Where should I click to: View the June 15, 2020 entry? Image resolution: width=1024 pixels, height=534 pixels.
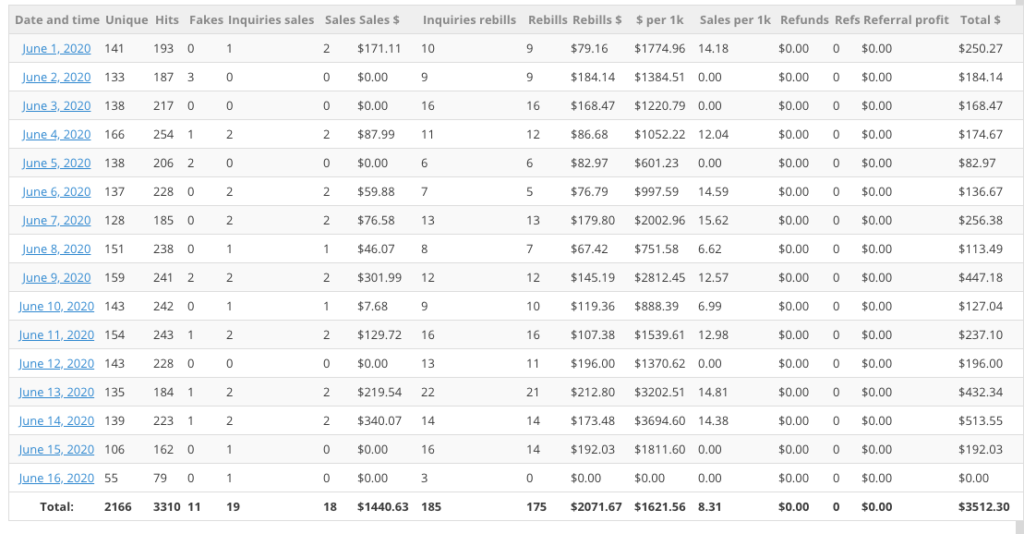point(56,450)
